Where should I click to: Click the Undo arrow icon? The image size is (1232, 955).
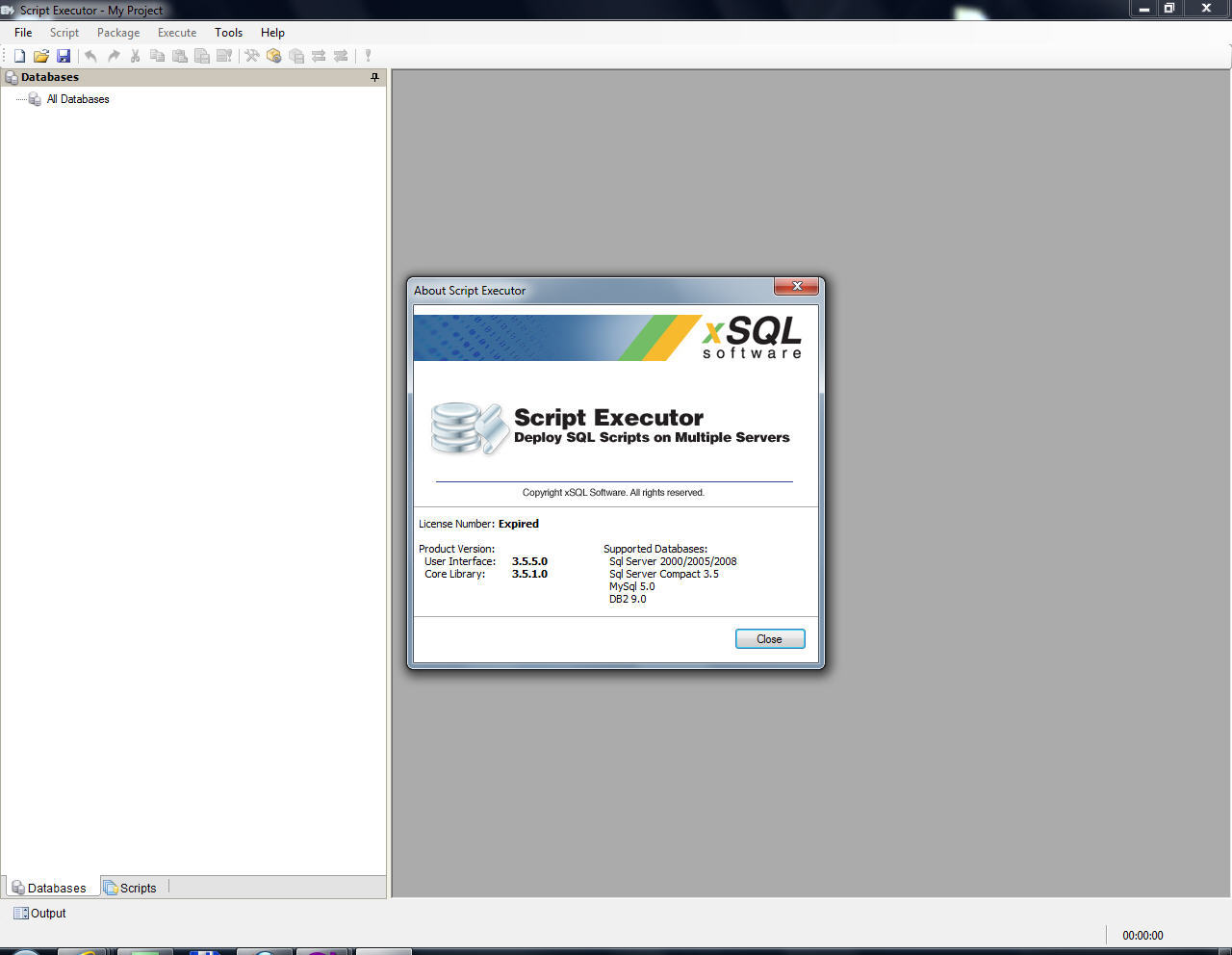[x=90, y=56]
